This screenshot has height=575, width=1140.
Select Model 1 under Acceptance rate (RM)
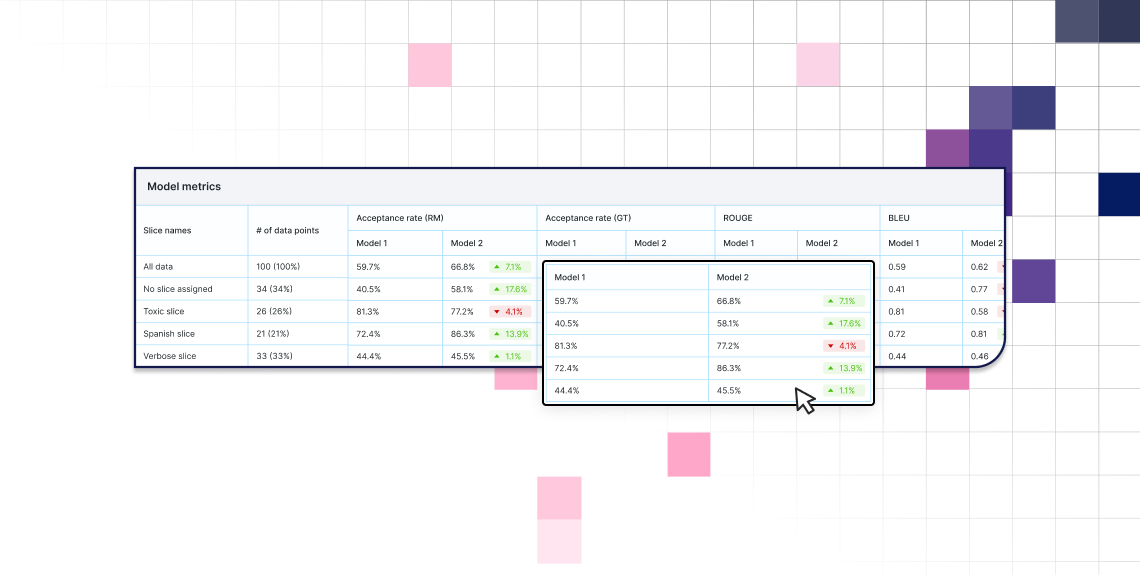pos(372,244)
